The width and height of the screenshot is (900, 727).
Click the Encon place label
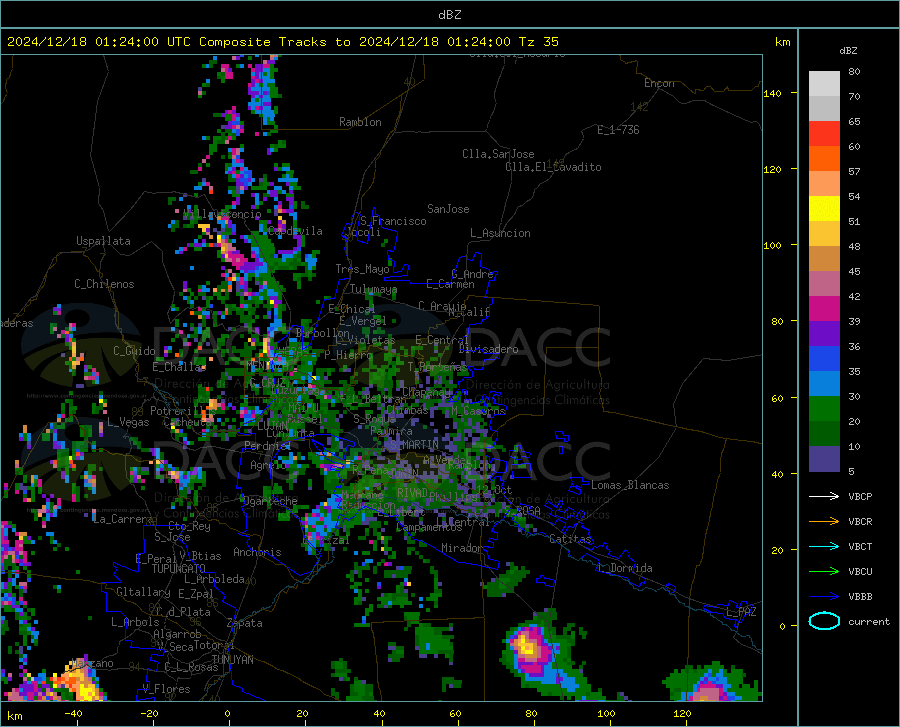pyautogui.click(x=659, y=83)
